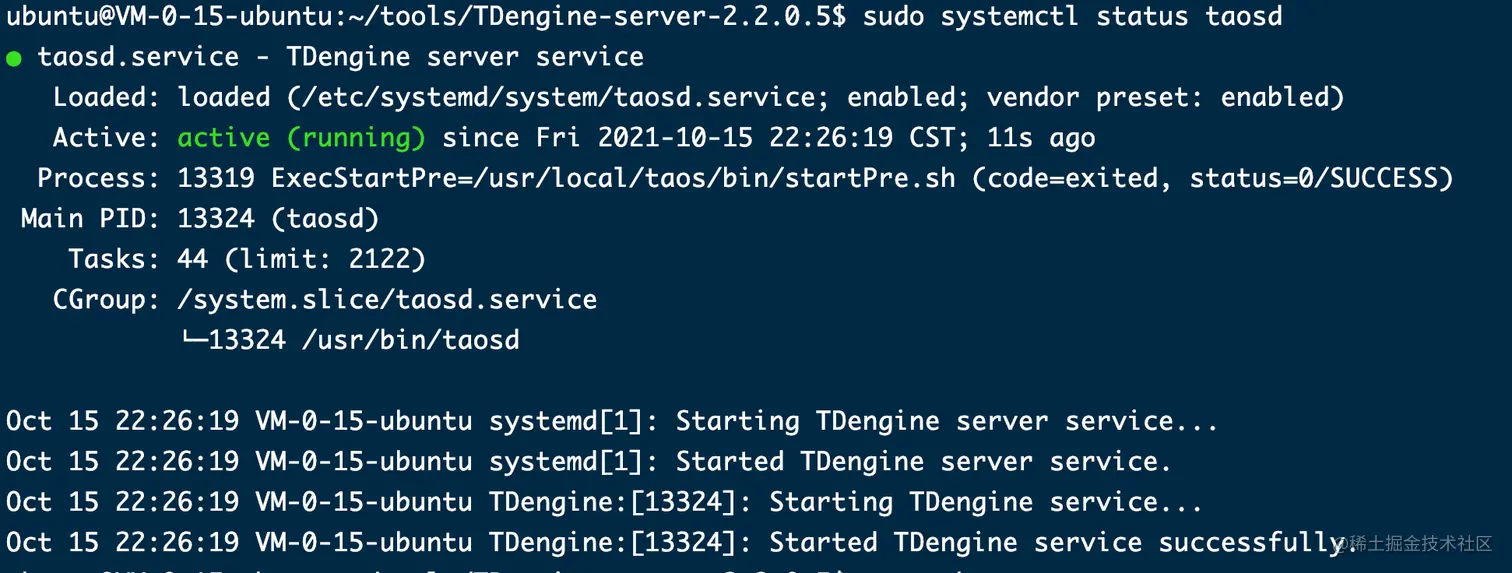Click the 'taosd.service - TDengine server service' title
Viewport: 1512px width, 573px height.
(x=340, y=57)
